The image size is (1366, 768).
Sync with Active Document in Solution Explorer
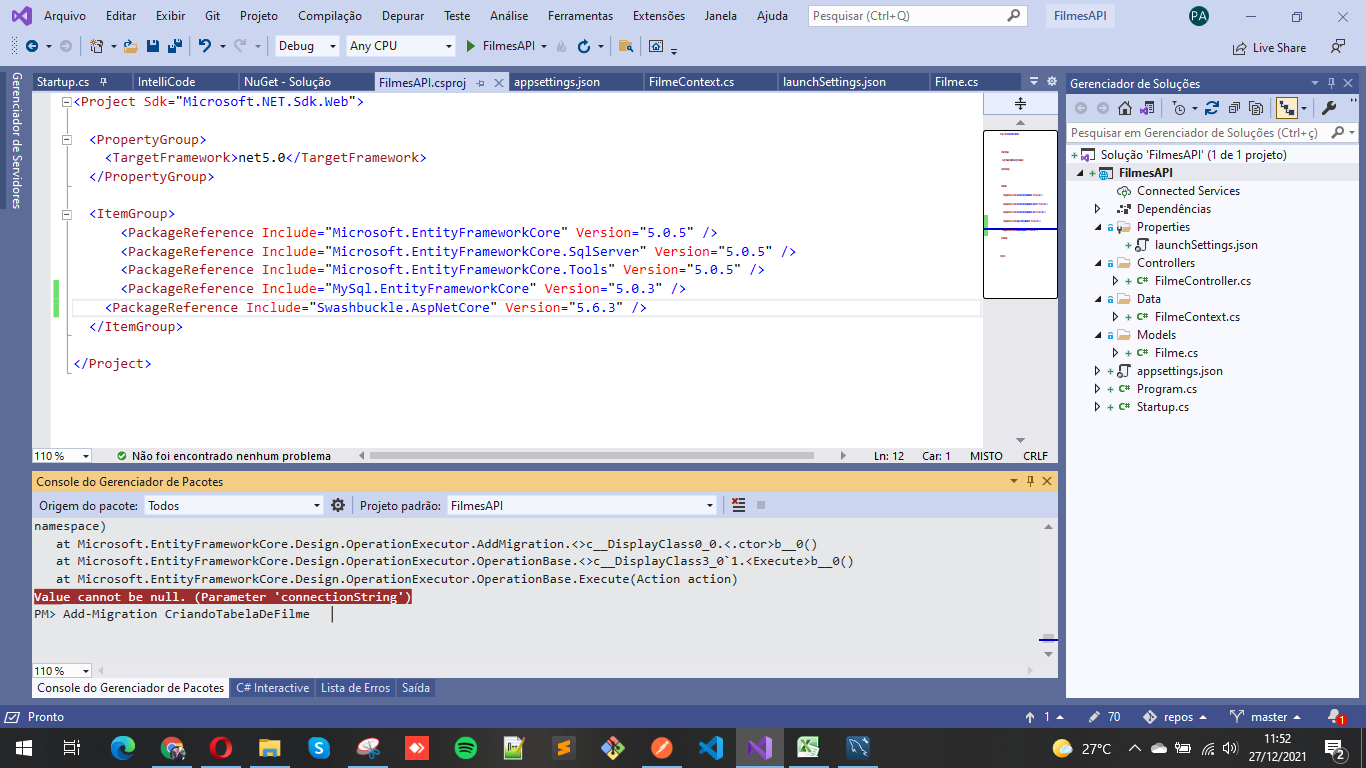coord(1212,108)
